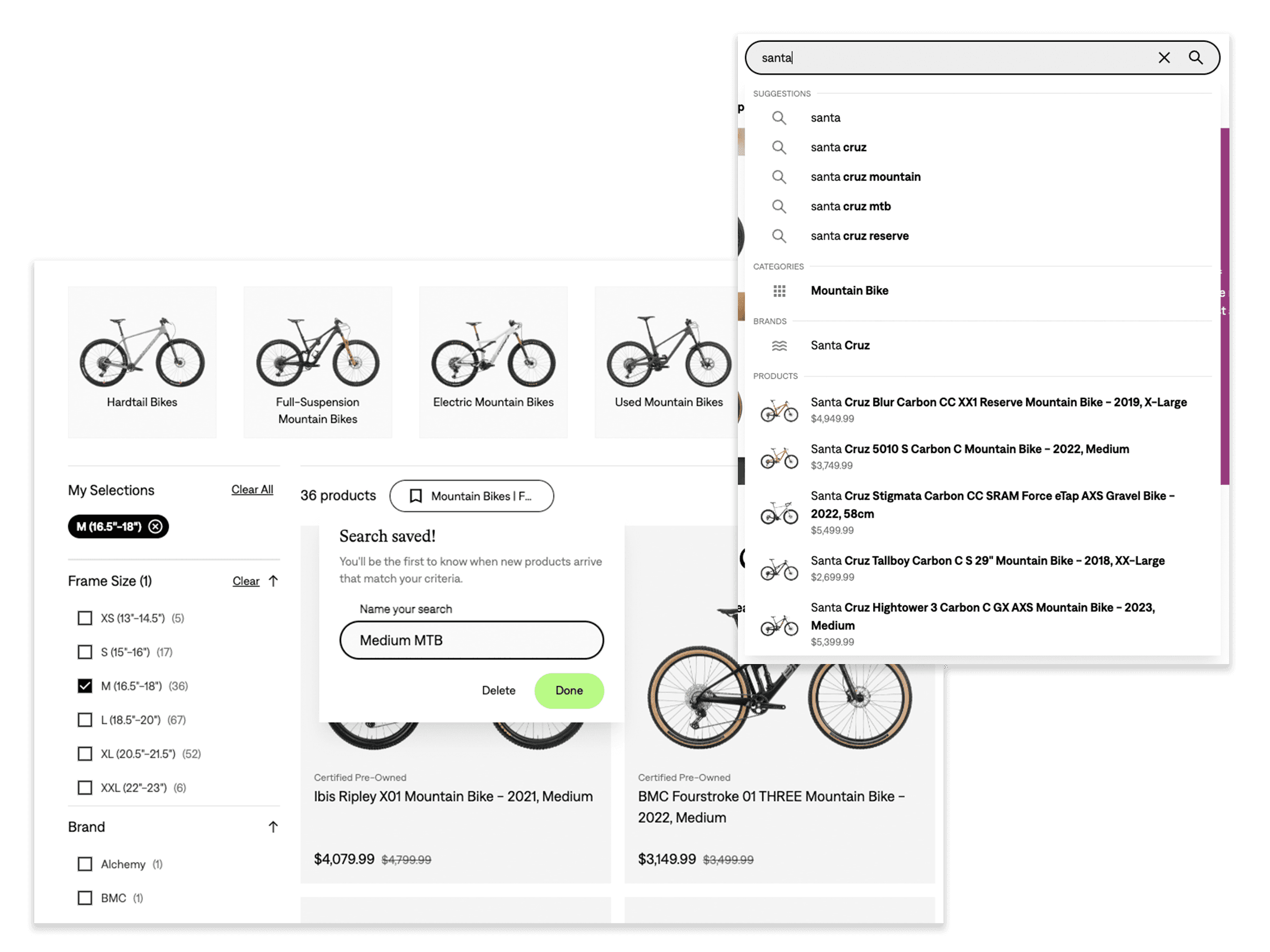Check the Alchemy brand filter
1270x952 pixels.
pos(85,864)
